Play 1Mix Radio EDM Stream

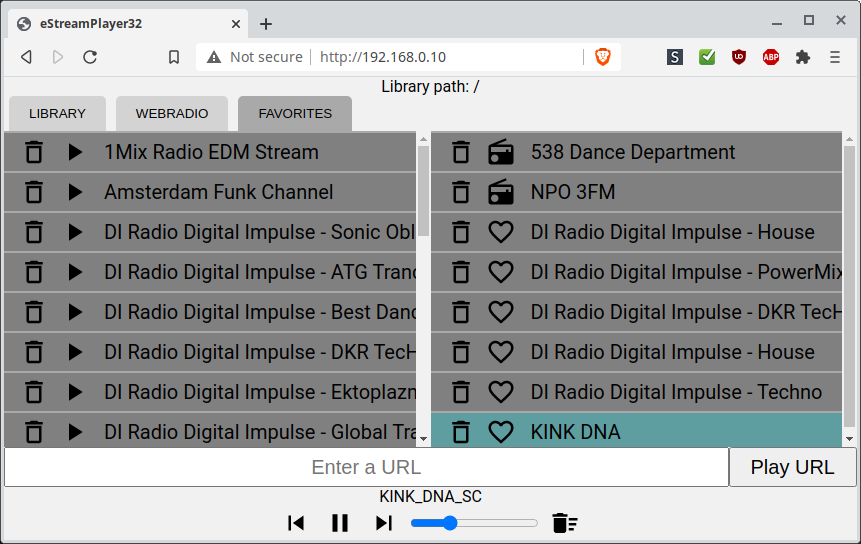(x=75, y=152)
